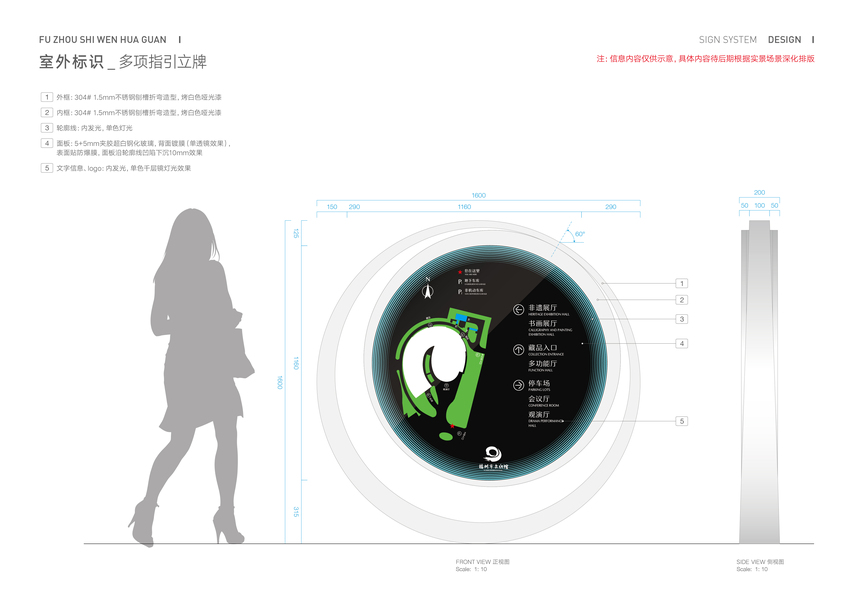The image size is (849, 600).
Task: Click the '非遗展厅' label on the sign
Action: pos(543,308)
